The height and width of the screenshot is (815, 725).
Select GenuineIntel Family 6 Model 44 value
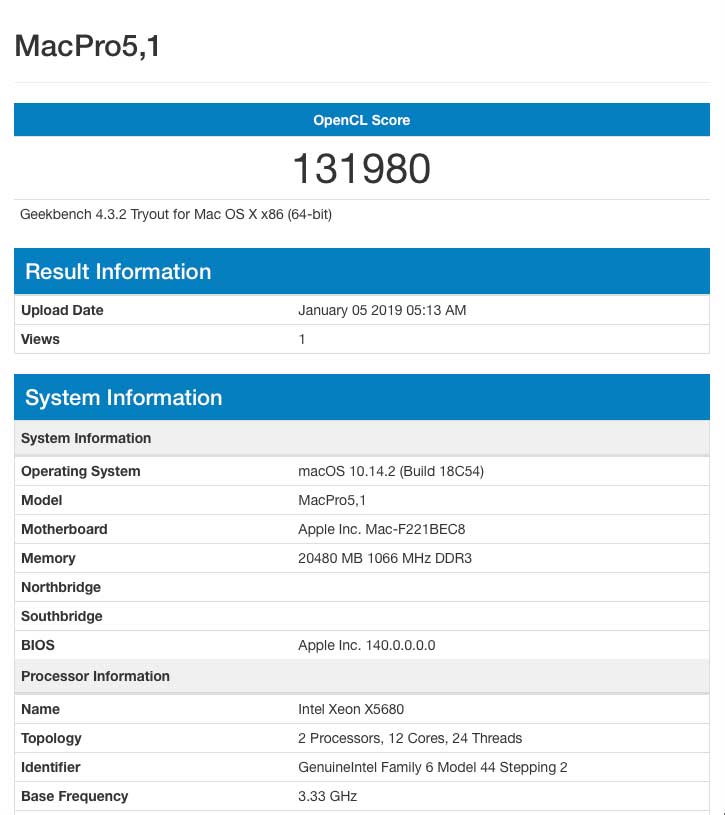tap(432, 768)
